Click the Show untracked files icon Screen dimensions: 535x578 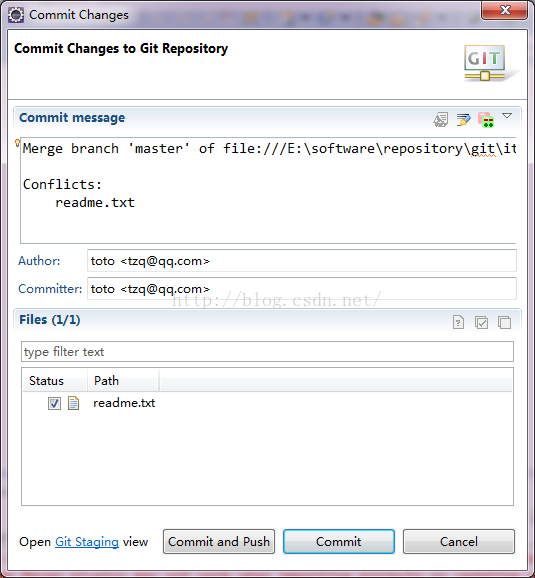click(458, 322)
